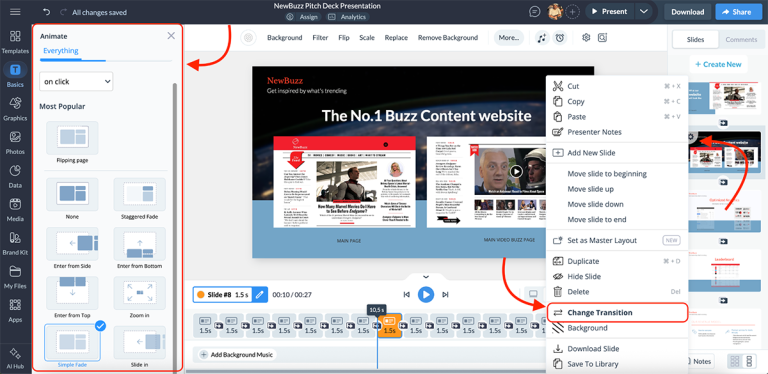Switch to the Slides tab
The image size is (768, 374).
(x=696, y=40)
